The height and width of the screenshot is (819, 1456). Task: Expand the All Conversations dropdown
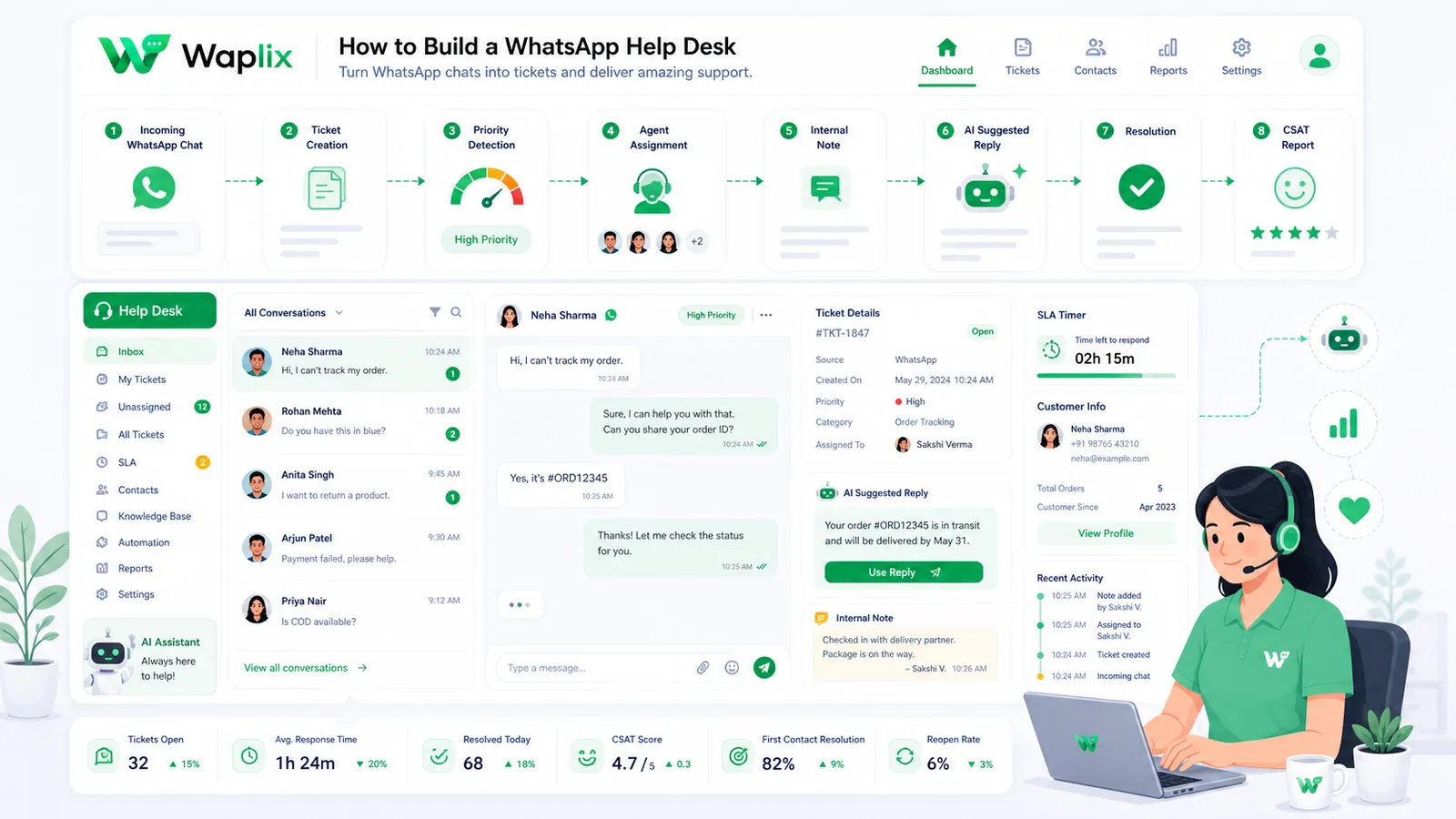click(x=293, y=312)
